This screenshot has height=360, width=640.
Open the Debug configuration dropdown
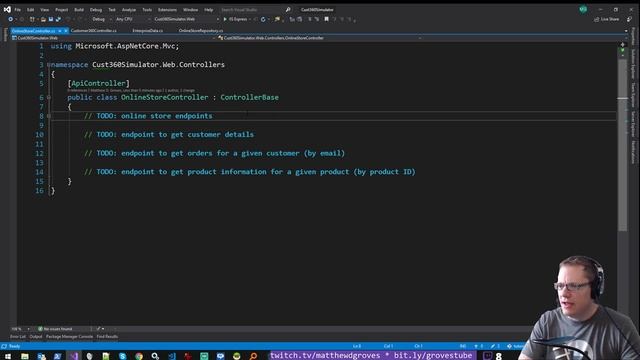click(102, 19)
